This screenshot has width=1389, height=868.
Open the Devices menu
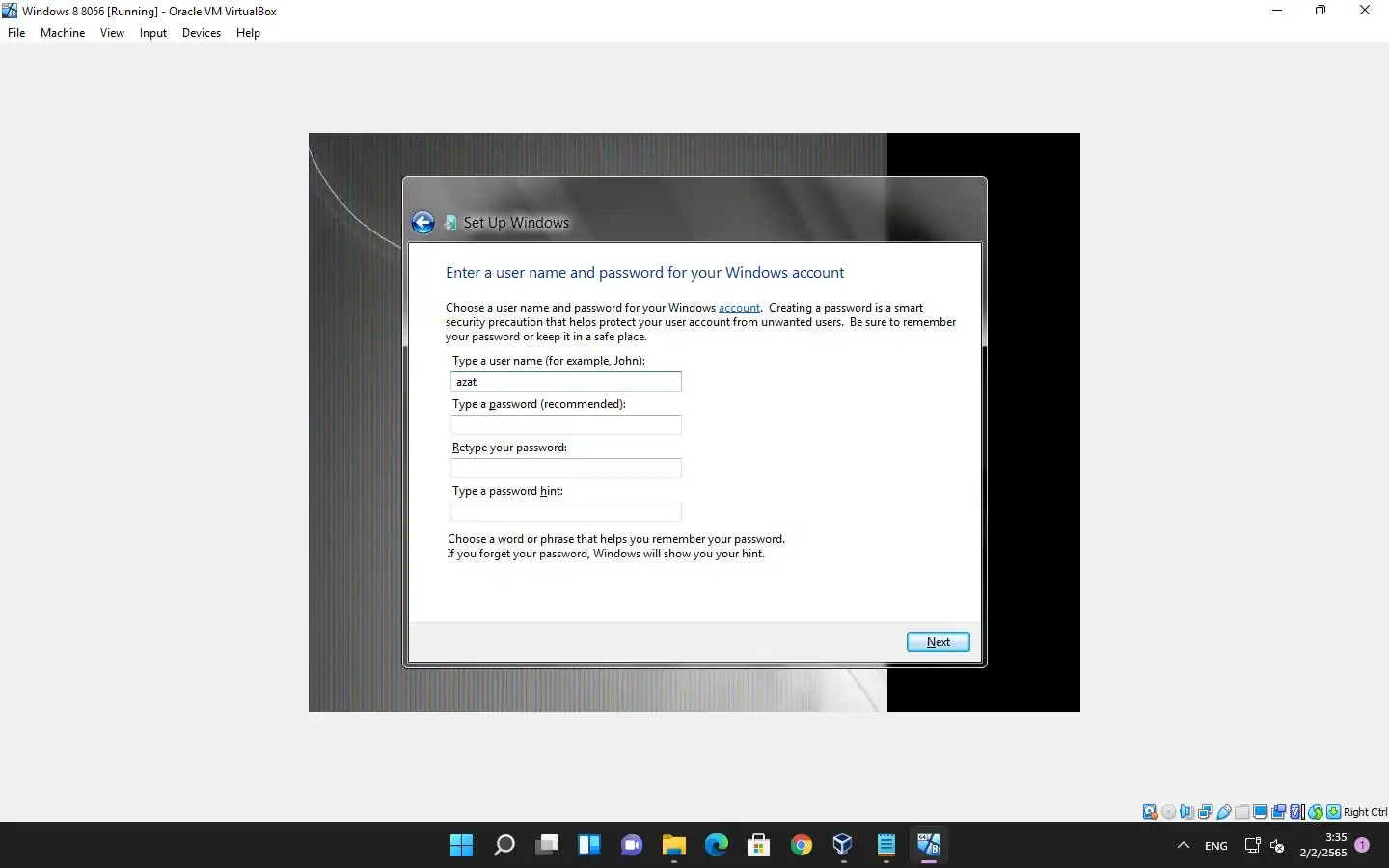coord(202,33)
